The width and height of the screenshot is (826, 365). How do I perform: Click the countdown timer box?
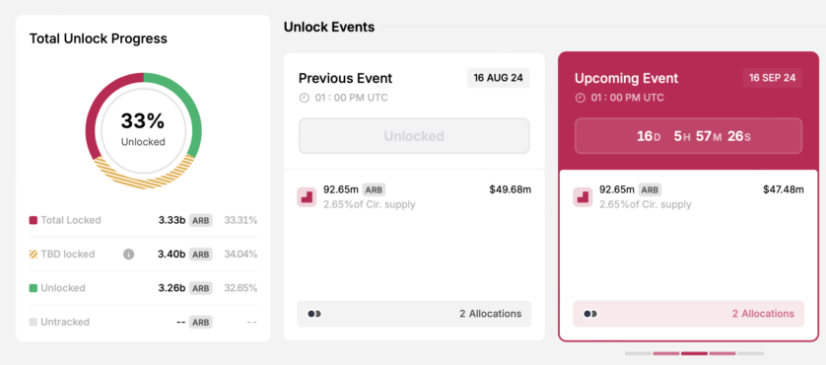tap(689, 136)
